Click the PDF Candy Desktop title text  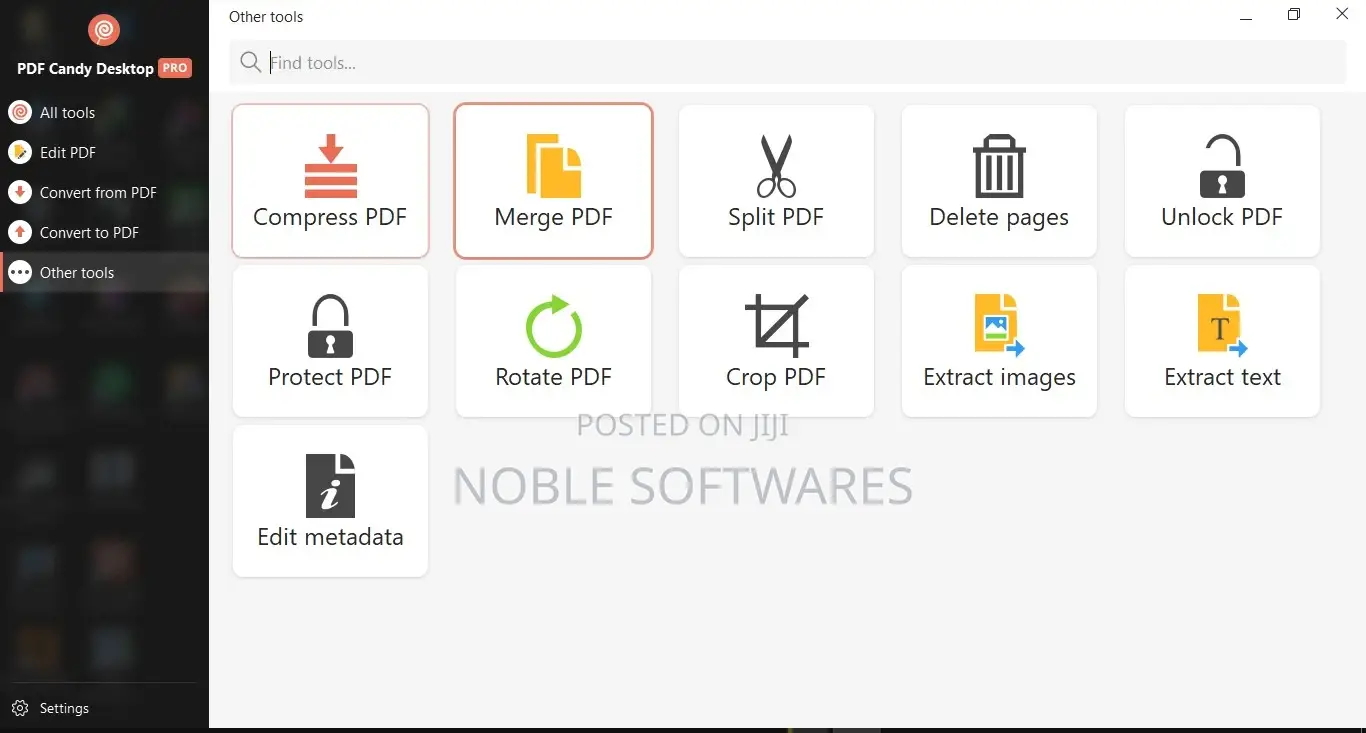[85, 69]
